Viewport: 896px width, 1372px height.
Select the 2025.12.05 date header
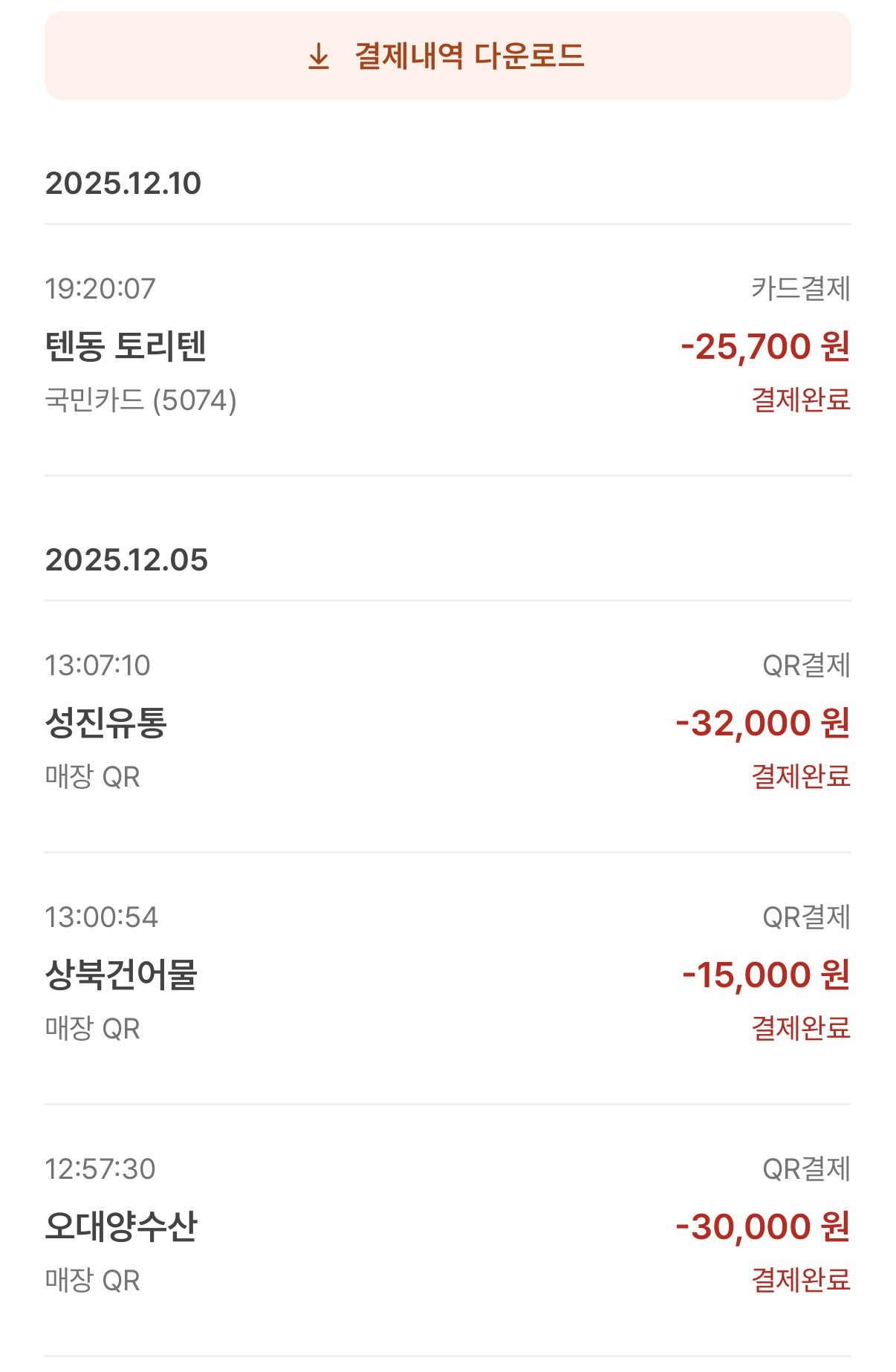tap(126, 560)
